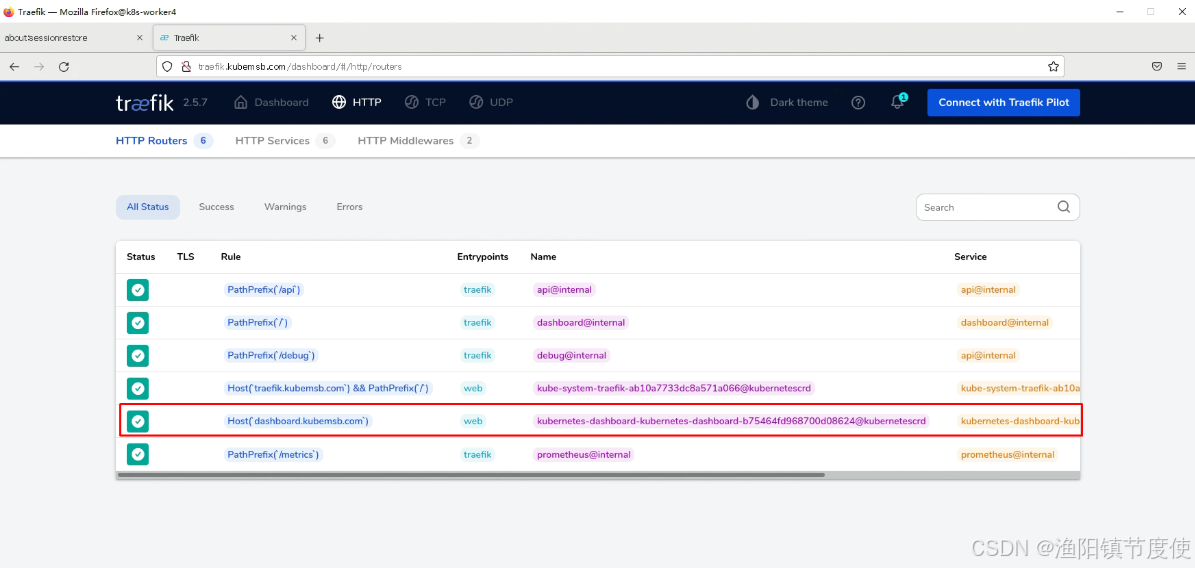Viewport: 1195px width, 568px height.
Task: Open the help question mark icon
Action: pyautogui.click(x=858, y=102)
